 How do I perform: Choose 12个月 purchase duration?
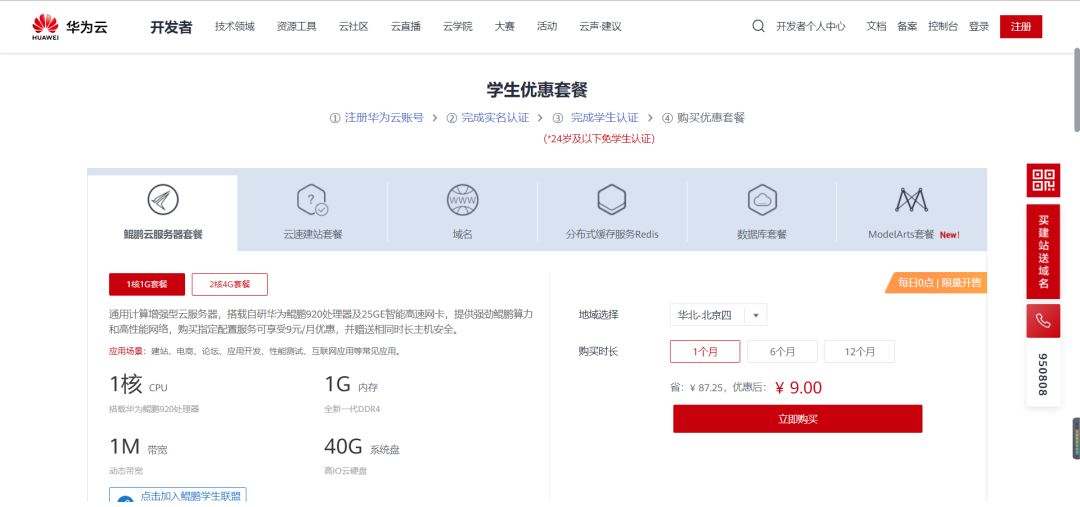coord(860,351)
